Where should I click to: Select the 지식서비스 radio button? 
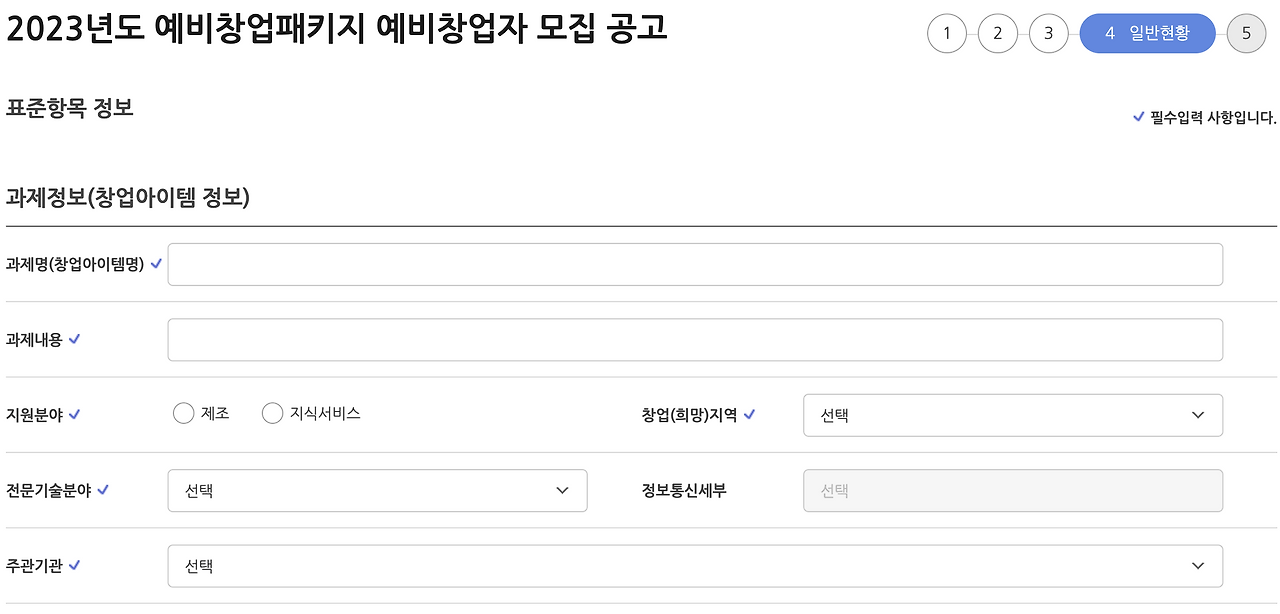click(x=272, y=412)
